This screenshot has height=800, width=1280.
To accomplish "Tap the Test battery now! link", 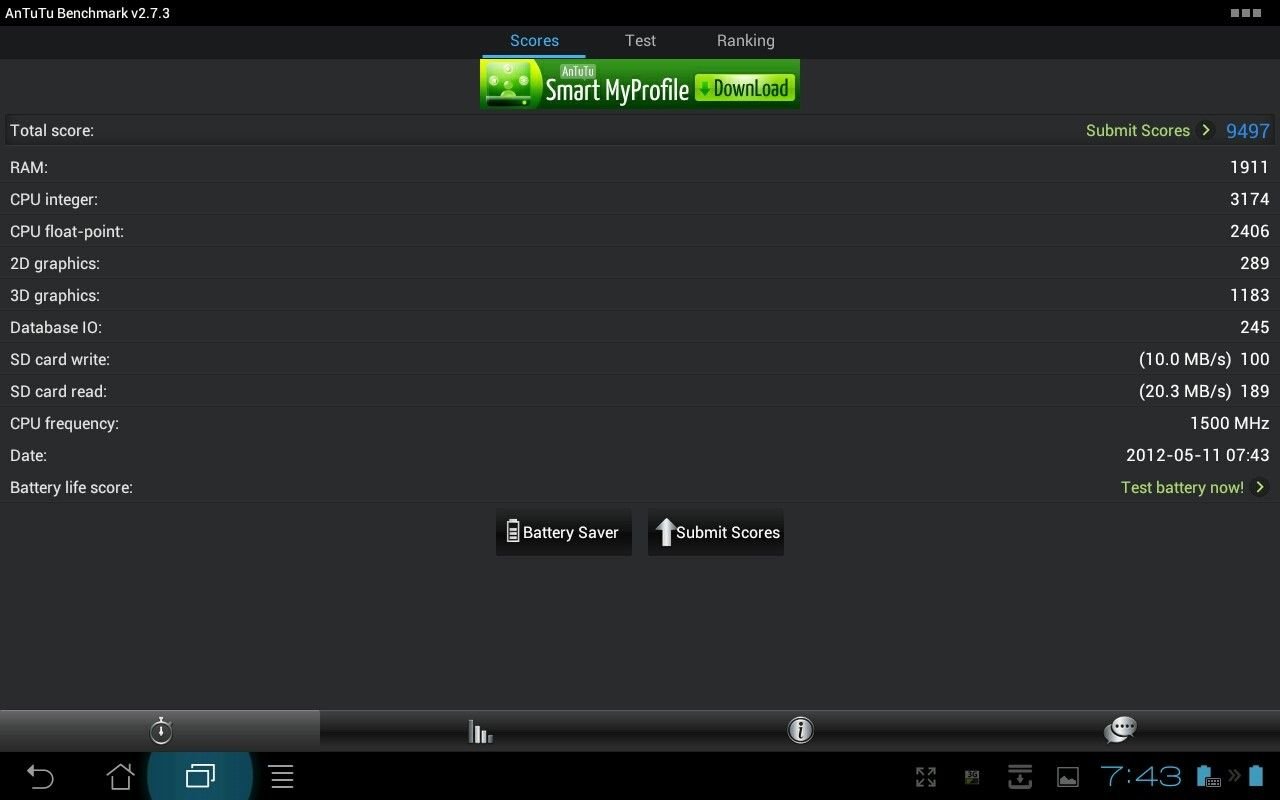I will click(1182, 488).
